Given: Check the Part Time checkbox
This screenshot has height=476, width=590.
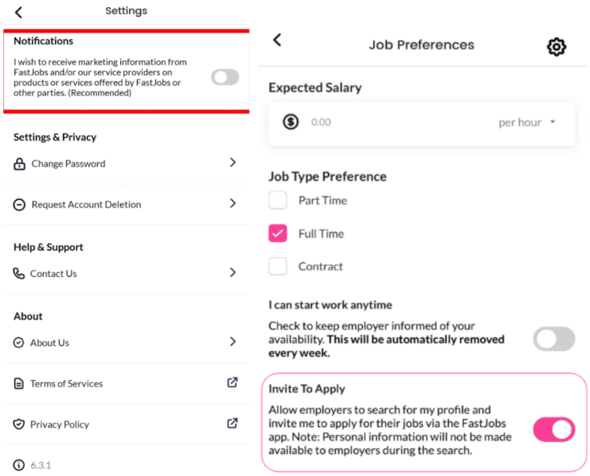Looking at the screenshot, I should 278,200.
